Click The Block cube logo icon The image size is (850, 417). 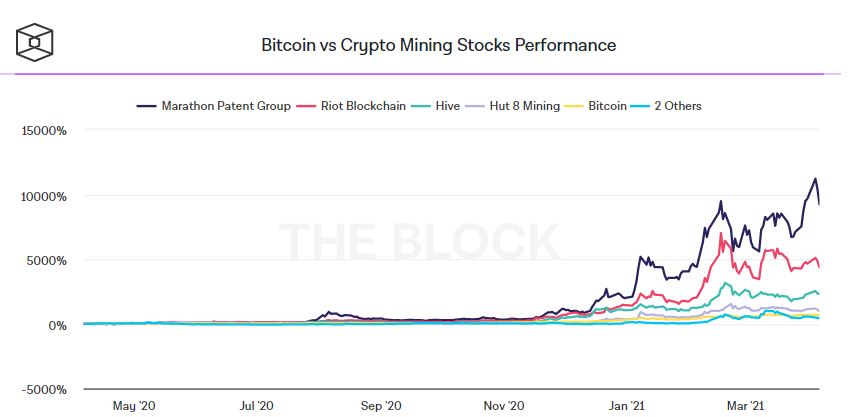[34, 41]
